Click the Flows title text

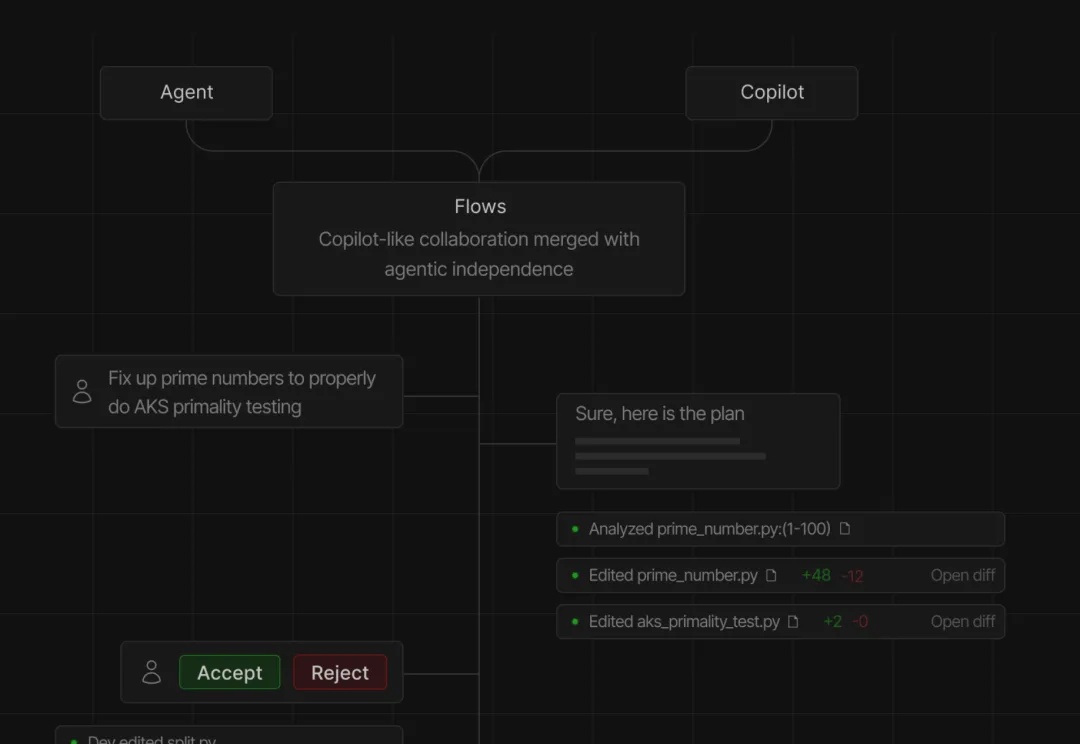coord(480,207)
